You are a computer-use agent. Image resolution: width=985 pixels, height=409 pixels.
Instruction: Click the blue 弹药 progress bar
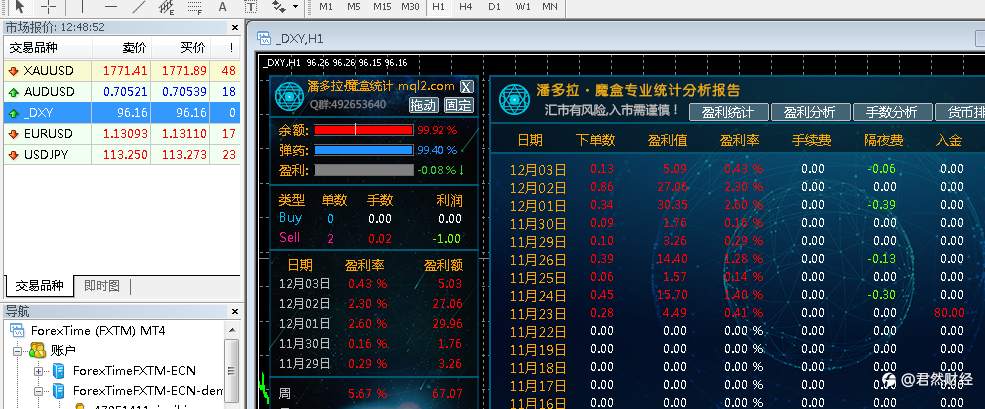click(364, 150)
